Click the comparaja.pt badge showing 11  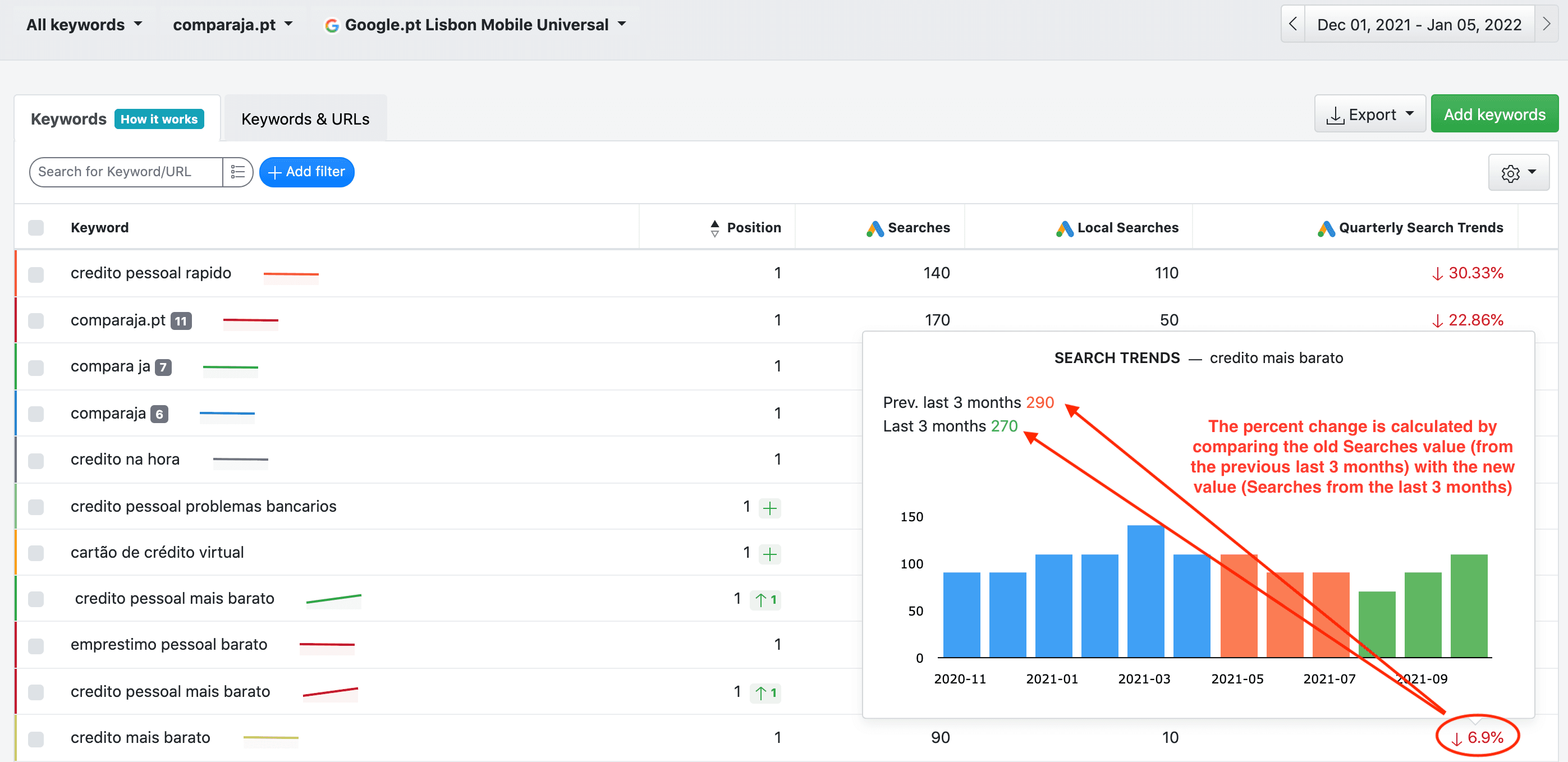[181, 321]
